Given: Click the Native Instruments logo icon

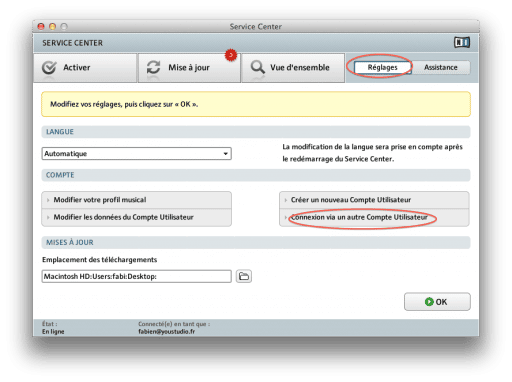Looking at the screenshot, I should point(462,42).
